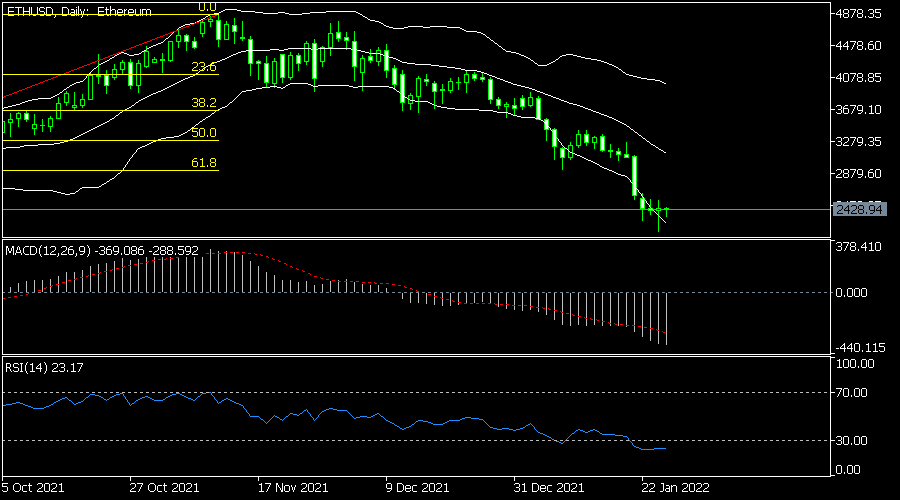Click the 5 Oct 2021 date label
This screenshot has width=900, height=500.
33,488
